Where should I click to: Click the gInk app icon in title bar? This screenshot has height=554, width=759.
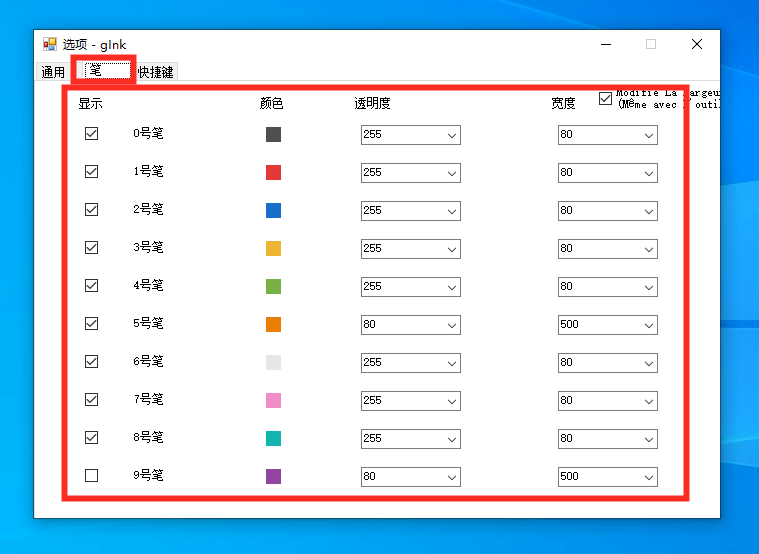(x=50, y=44)
